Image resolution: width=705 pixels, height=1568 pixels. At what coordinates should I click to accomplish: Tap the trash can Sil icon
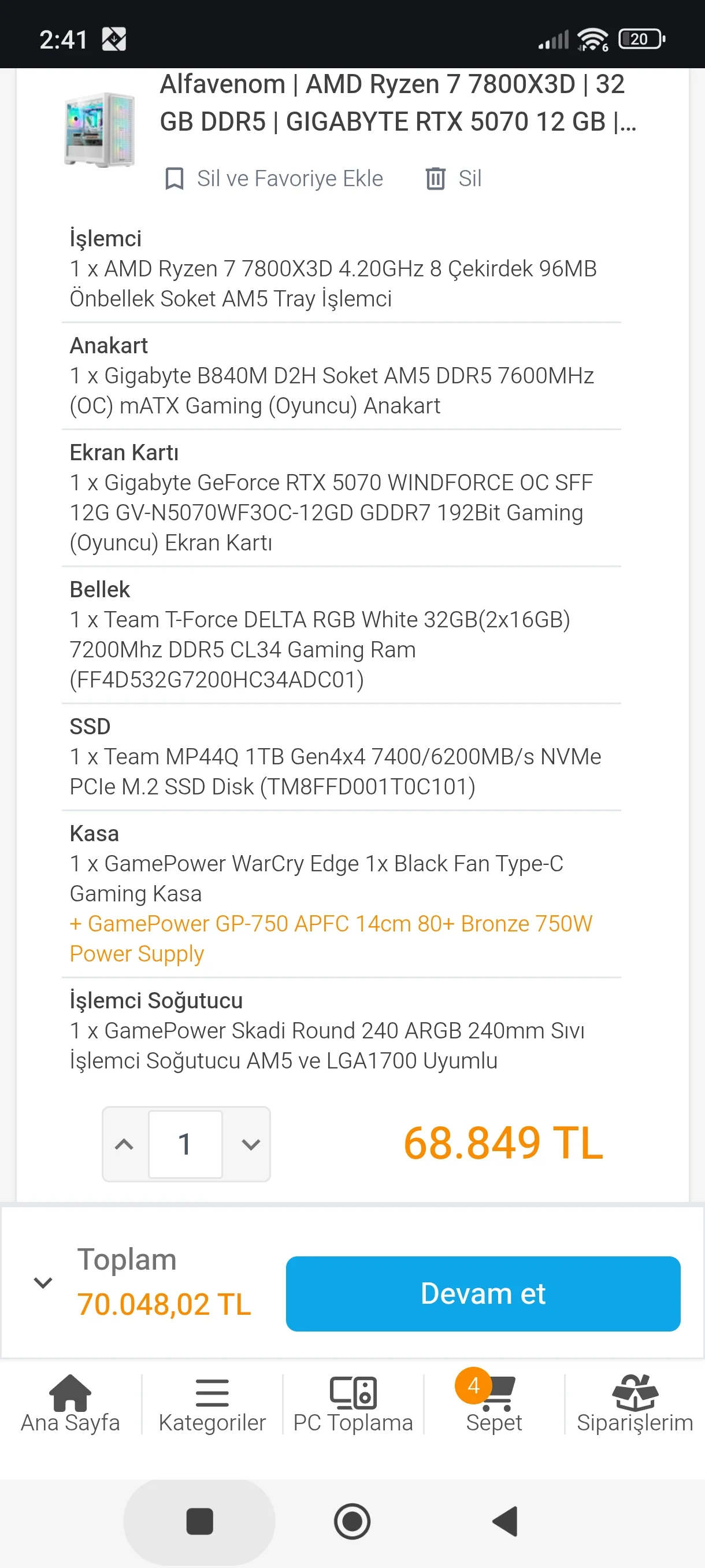436,178
